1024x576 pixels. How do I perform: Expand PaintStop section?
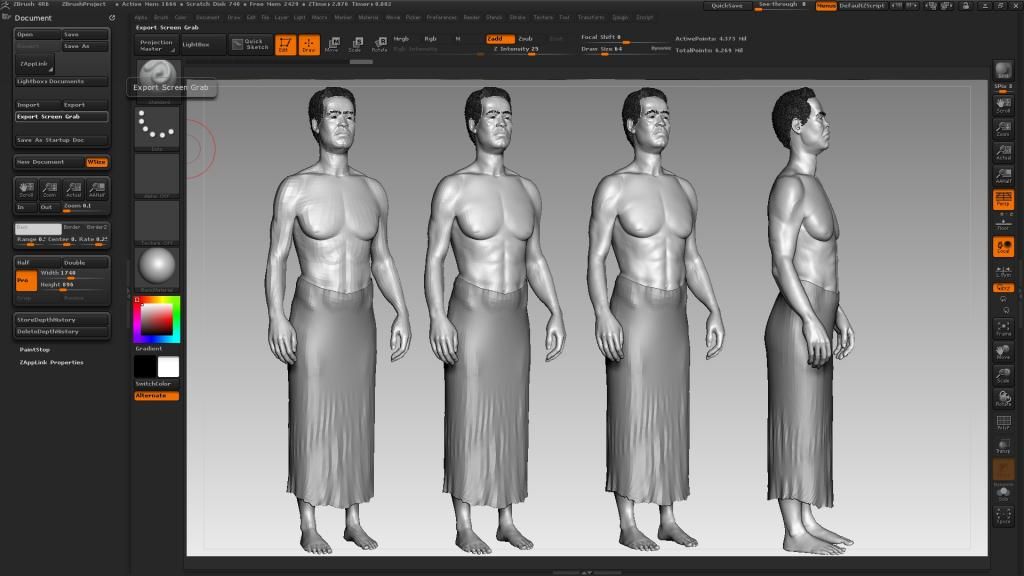point(35,349)
